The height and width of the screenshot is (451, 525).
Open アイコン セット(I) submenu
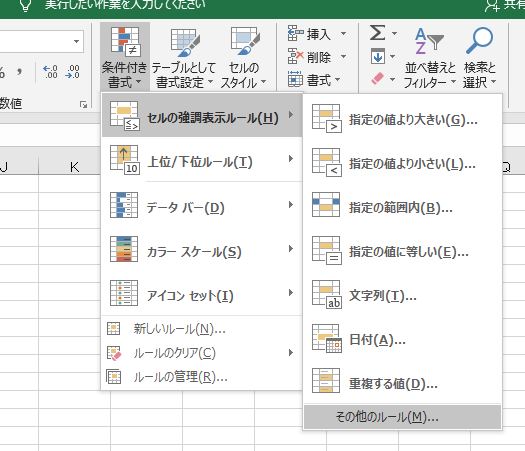(202, 293)
